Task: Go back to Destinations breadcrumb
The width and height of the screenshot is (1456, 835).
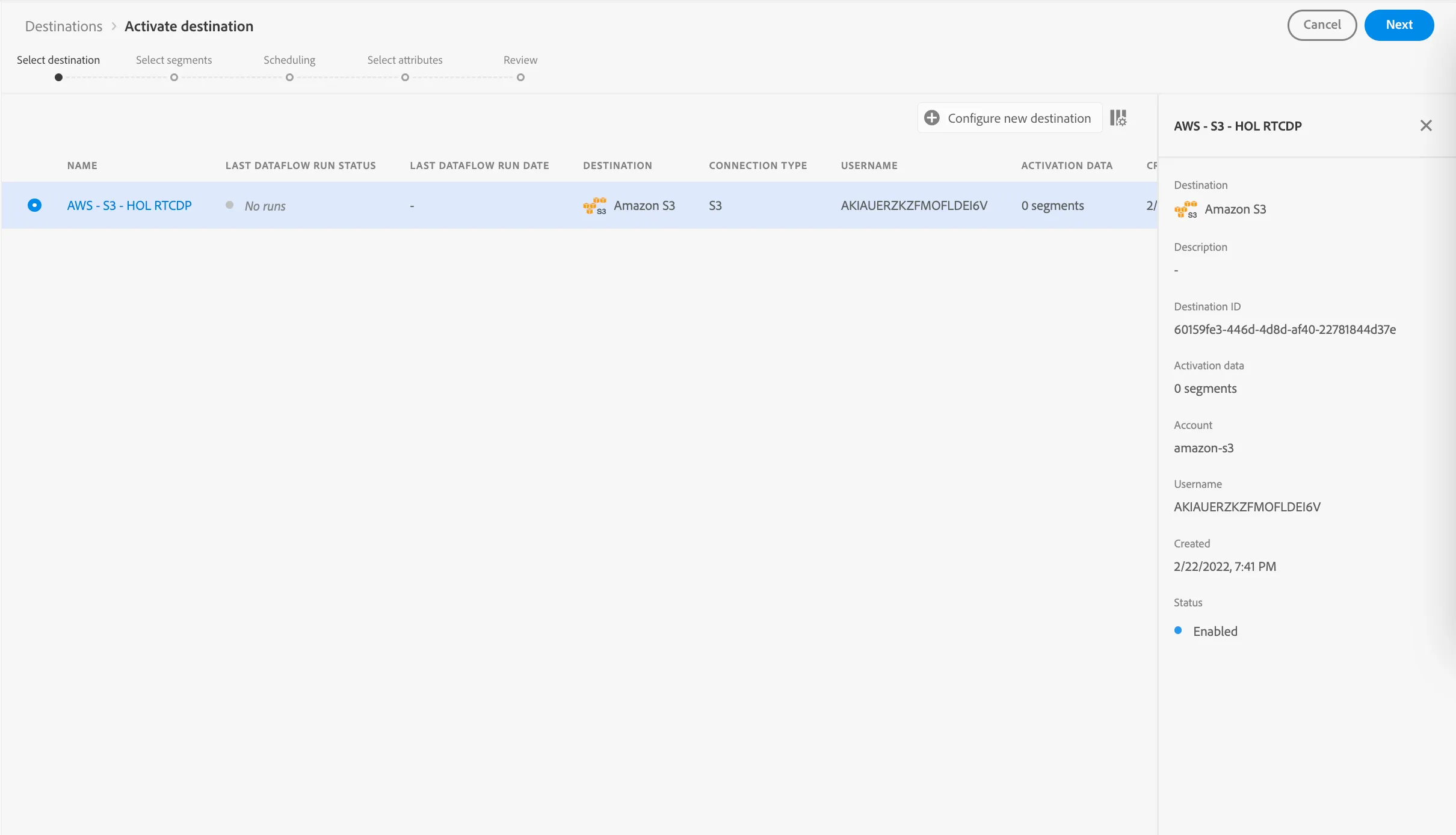Action: 64,26
